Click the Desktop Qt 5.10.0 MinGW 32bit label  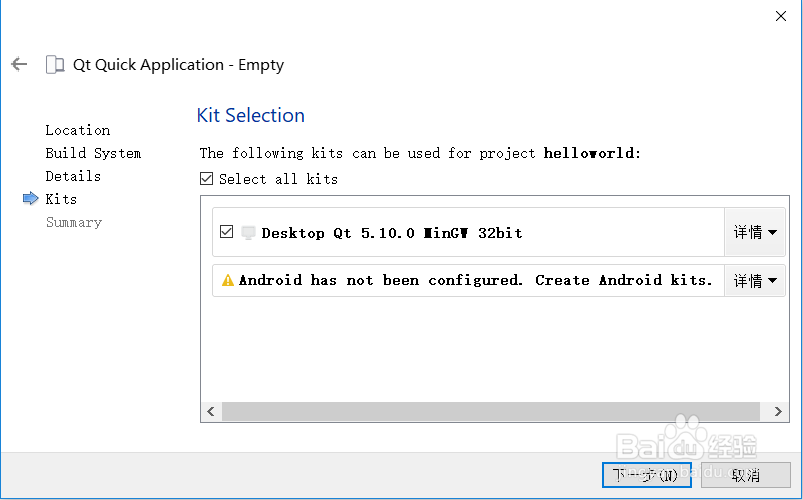tap(392, 233)
